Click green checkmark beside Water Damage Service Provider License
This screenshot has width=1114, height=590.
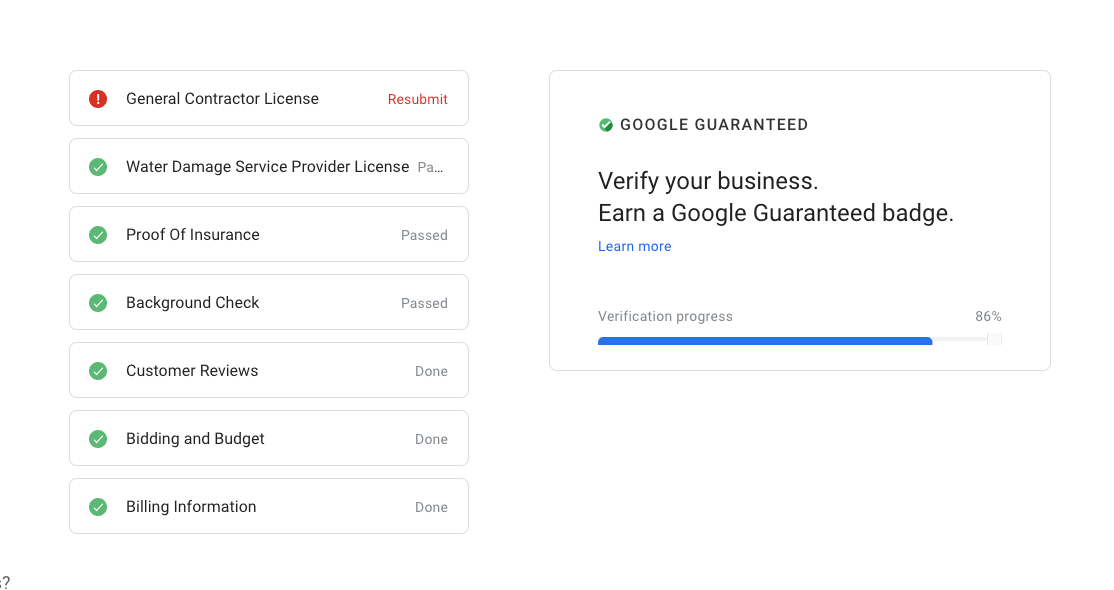coord(98,167)
